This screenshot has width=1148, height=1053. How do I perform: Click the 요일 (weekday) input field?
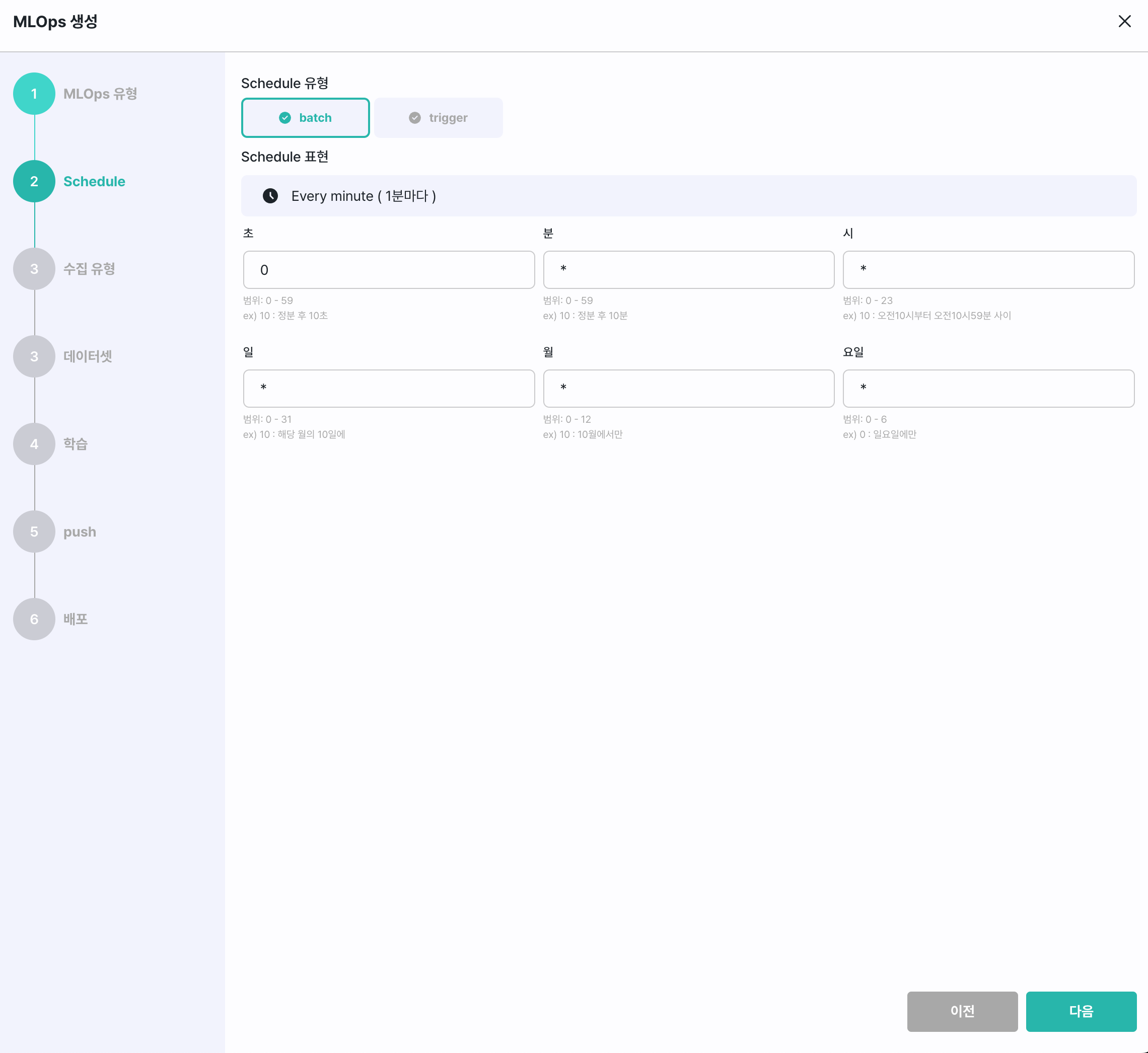tap(988, 389)
